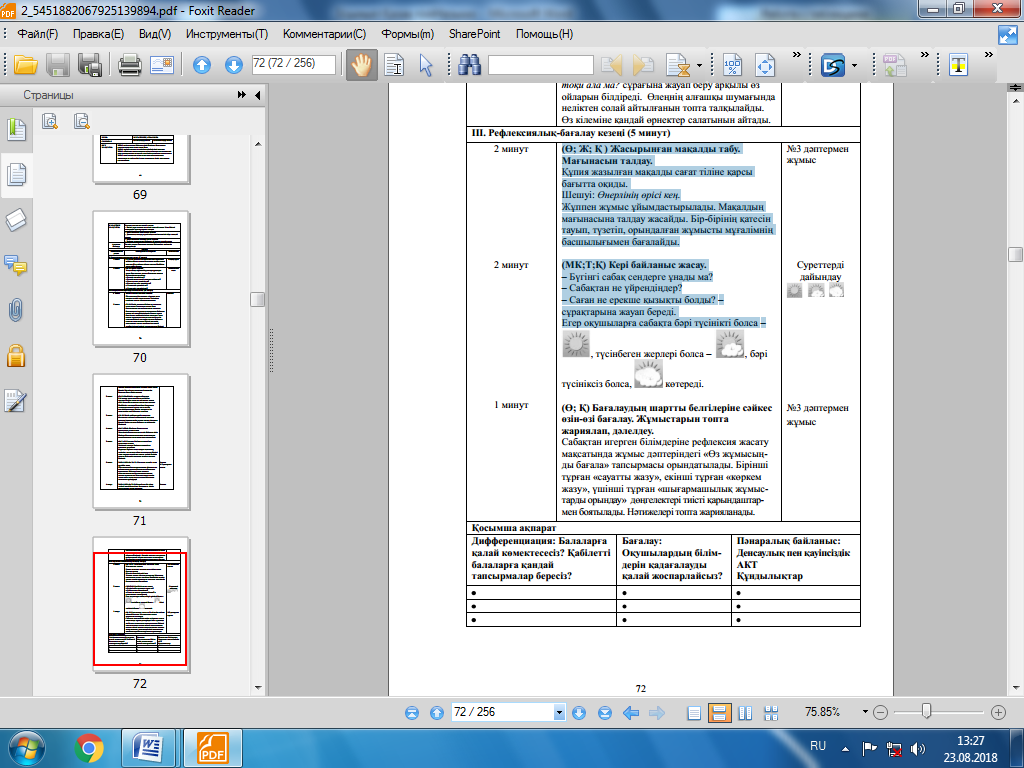Select page 71 thumbnail
The image size is (1024, 768).
pyautogui.click(x=140, y=441)
